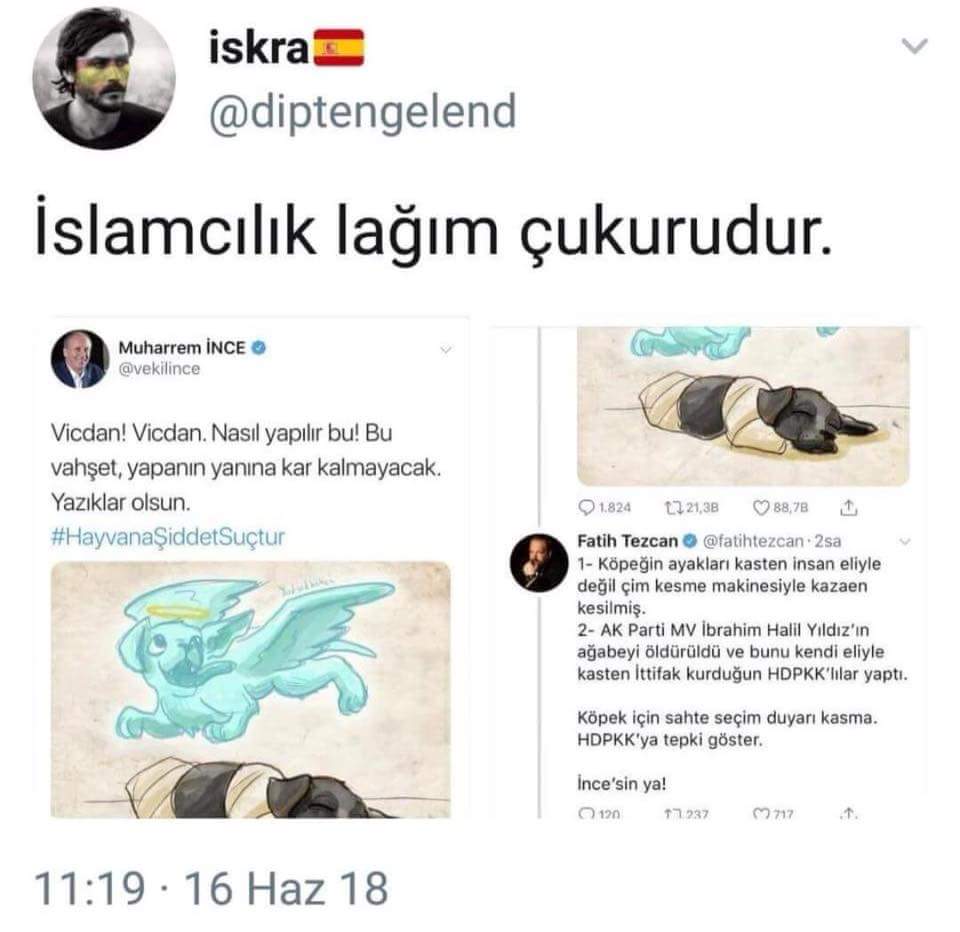
Task: Open the @vekilince handle
Action: tap(159, 369)
